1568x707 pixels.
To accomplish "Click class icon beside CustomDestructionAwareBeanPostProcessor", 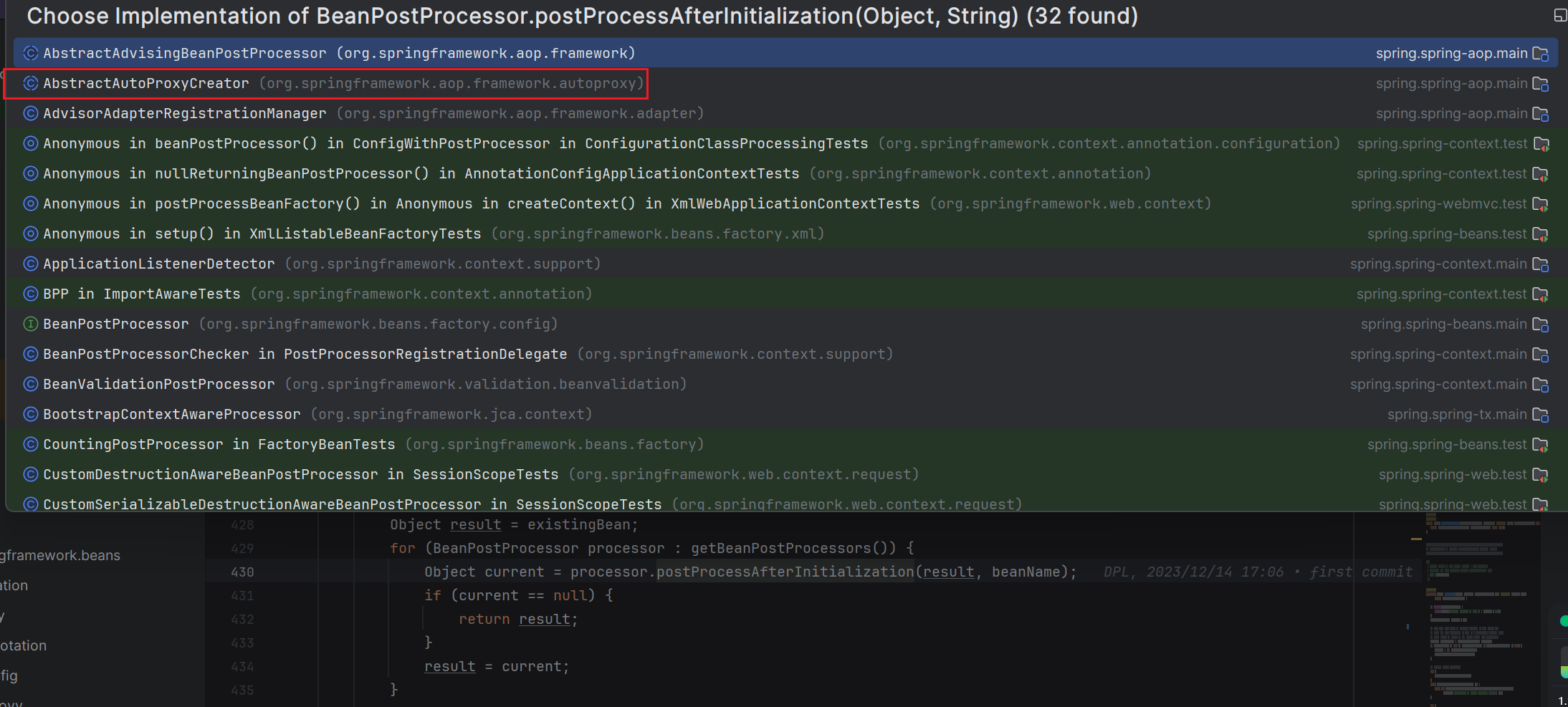I will click(31, 474).
